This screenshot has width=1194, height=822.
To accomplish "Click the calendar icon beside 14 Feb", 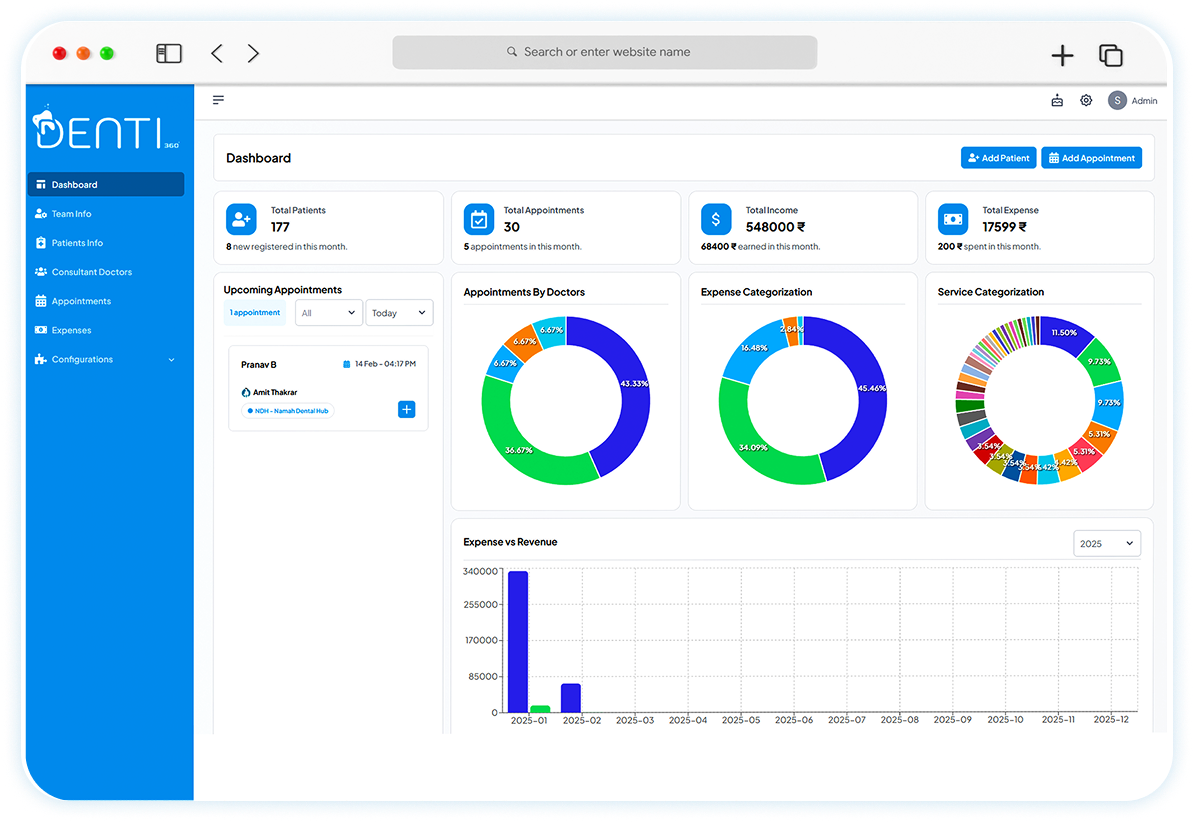I will click(x=346, y=364).
